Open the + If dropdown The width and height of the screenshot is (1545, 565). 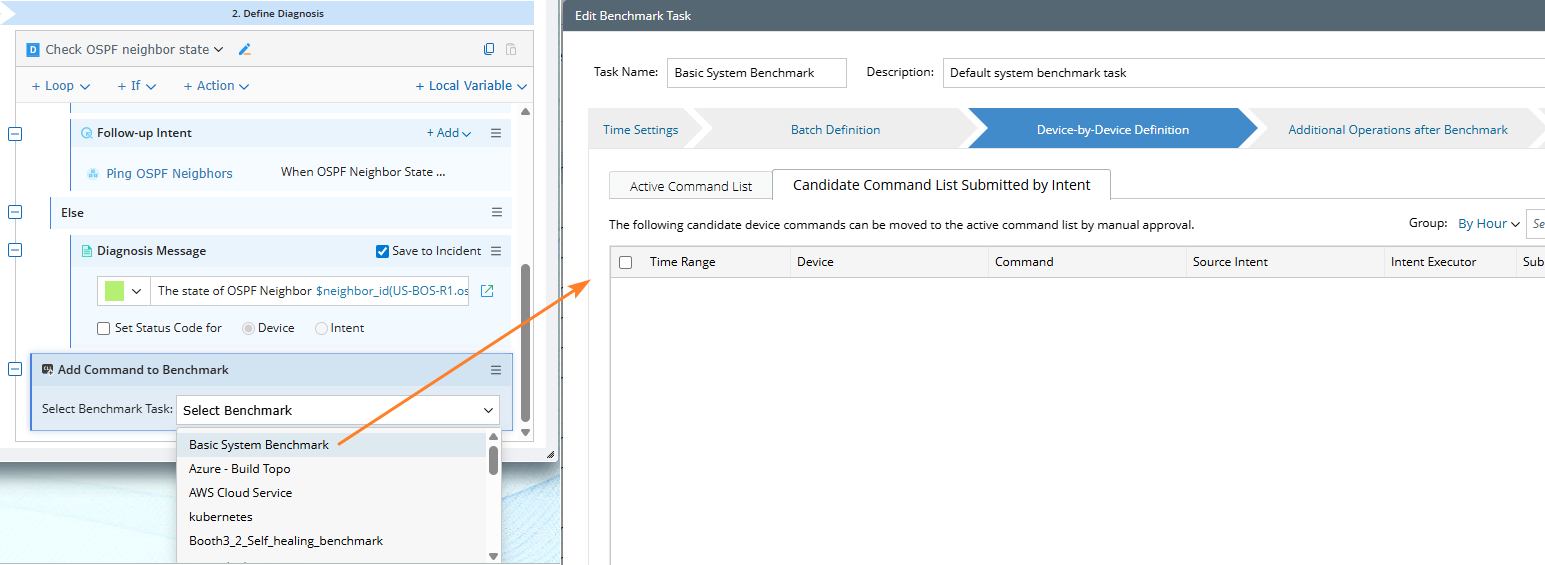[137, 86]
